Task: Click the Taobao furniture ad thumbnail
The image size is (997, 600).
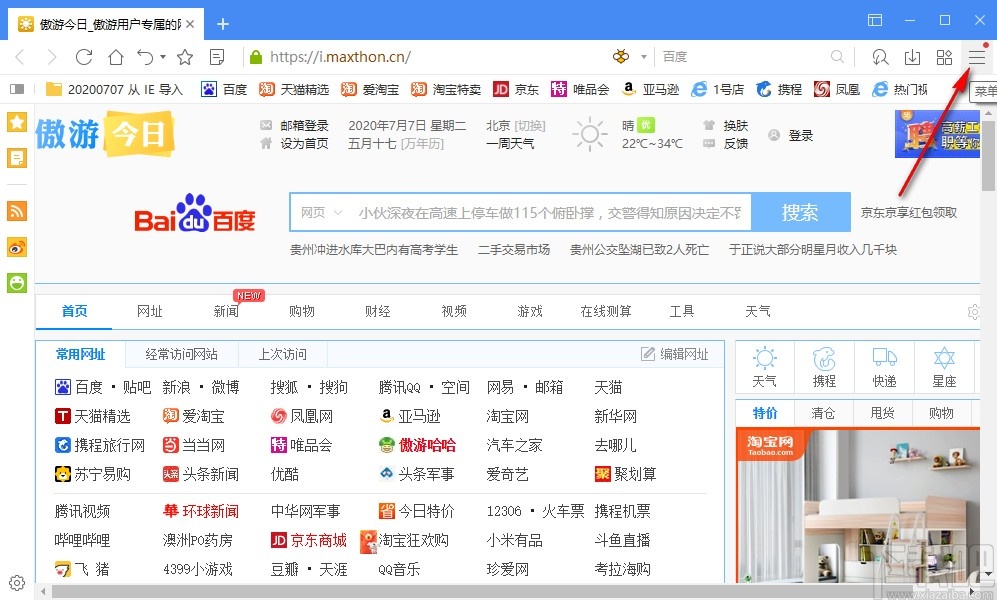Action: coord(858,505)
